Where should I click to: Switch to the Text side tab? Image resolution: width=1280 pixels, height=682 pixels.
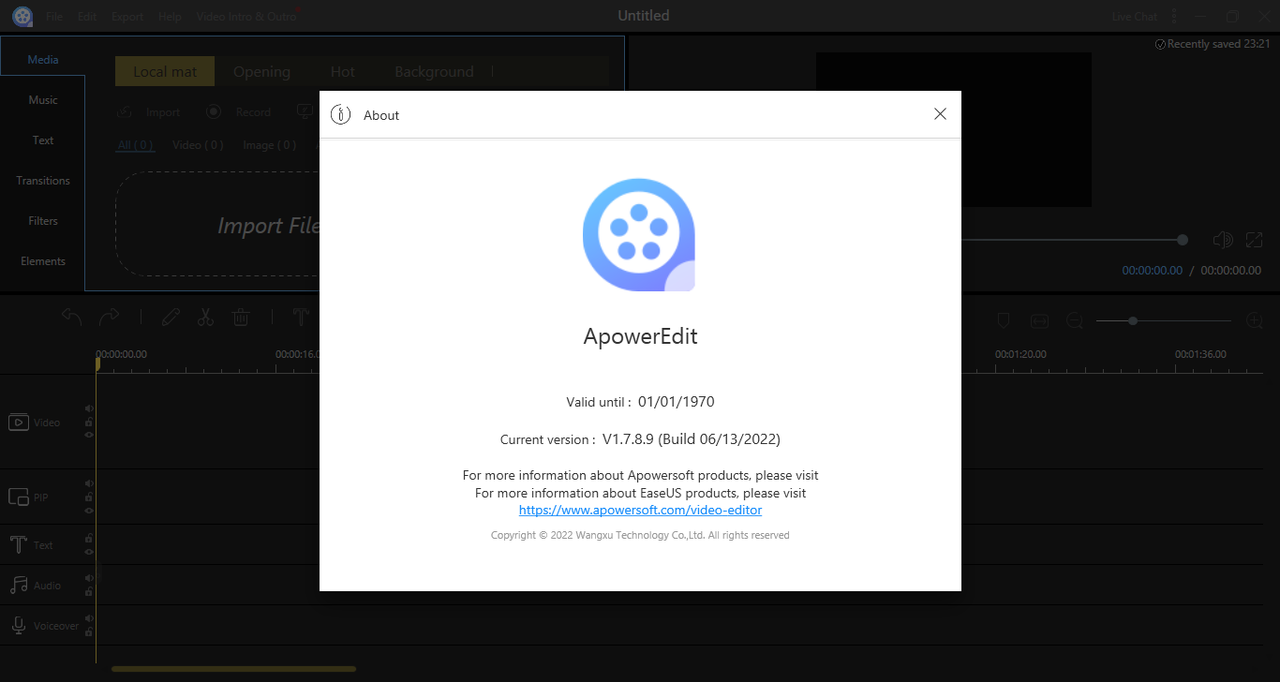[x=43, y=140]
